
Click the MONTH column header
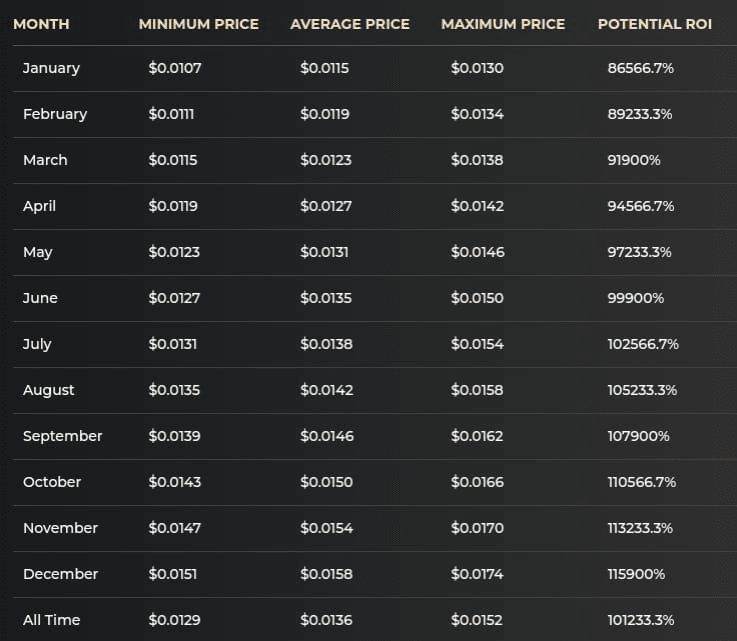(39, 23)
